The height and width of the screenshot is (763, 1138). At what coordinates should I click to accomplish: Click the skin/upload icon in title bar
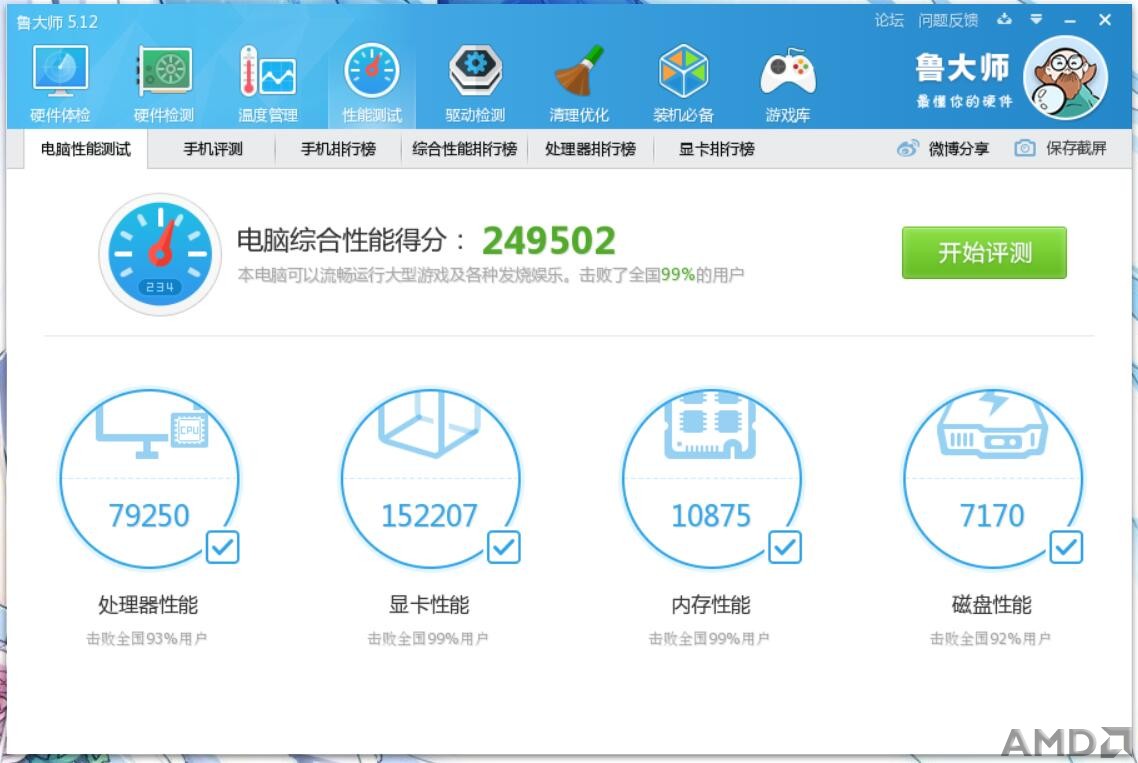tap(1004, 20)
